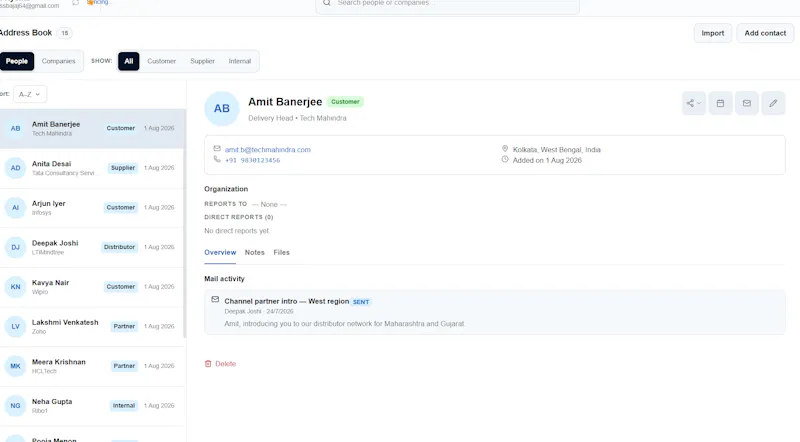Click the Import button
The width and height of the screenshot is (800, 442).
click(x=712, y=33)
